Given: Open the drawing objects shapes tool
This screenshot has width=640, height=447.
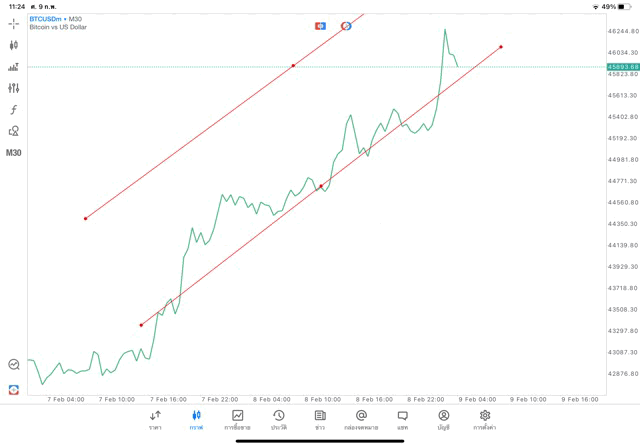Looking at the screenshot, I should [14, 131].
